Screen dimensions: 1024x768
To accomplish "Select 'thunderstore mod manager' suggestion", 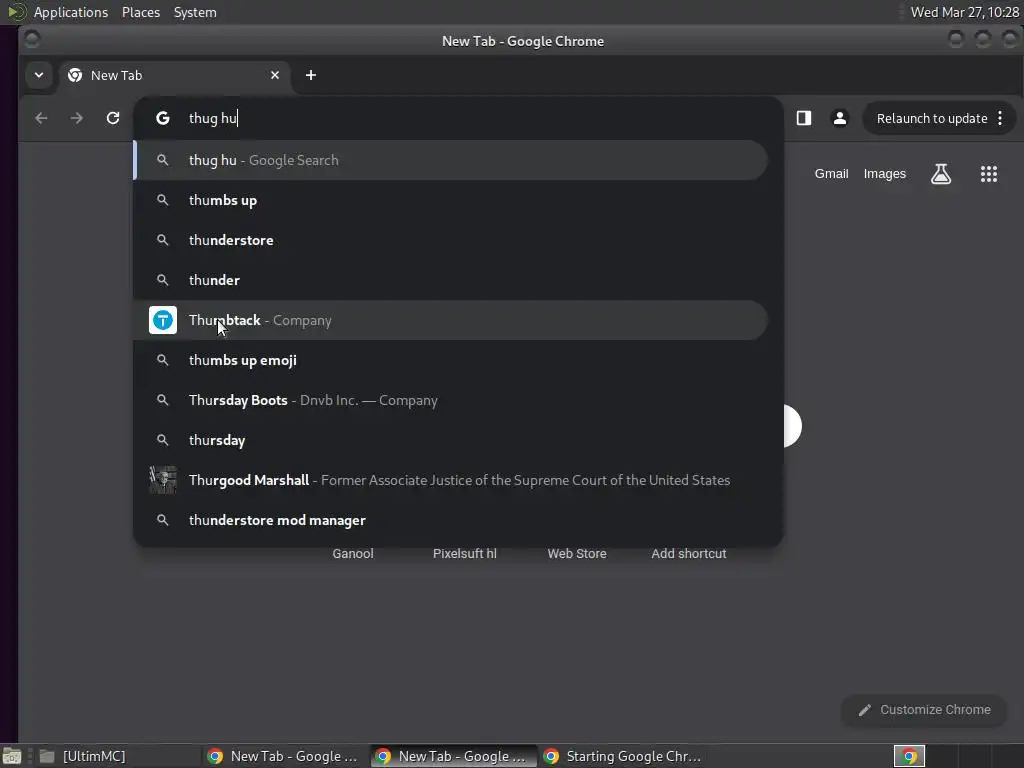I will (451, 520).
